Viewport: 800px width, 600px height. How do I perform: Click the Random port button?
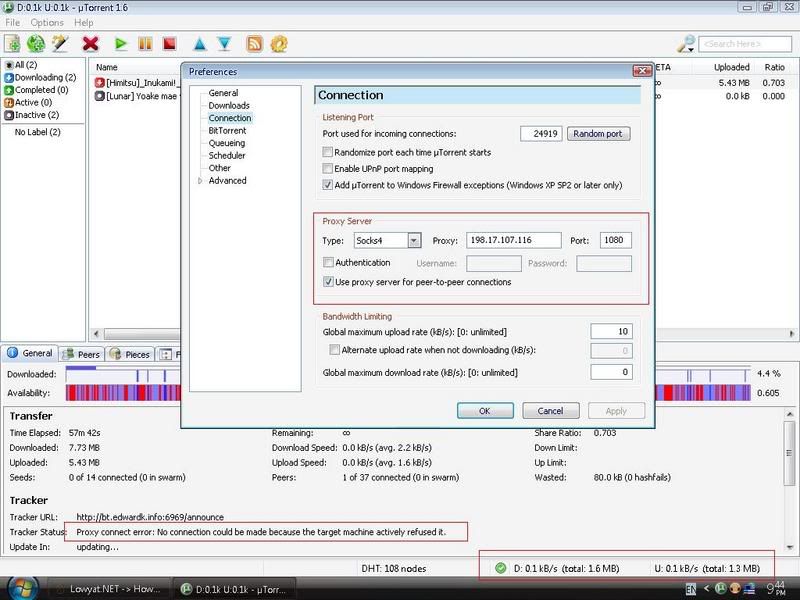[600, 133]
